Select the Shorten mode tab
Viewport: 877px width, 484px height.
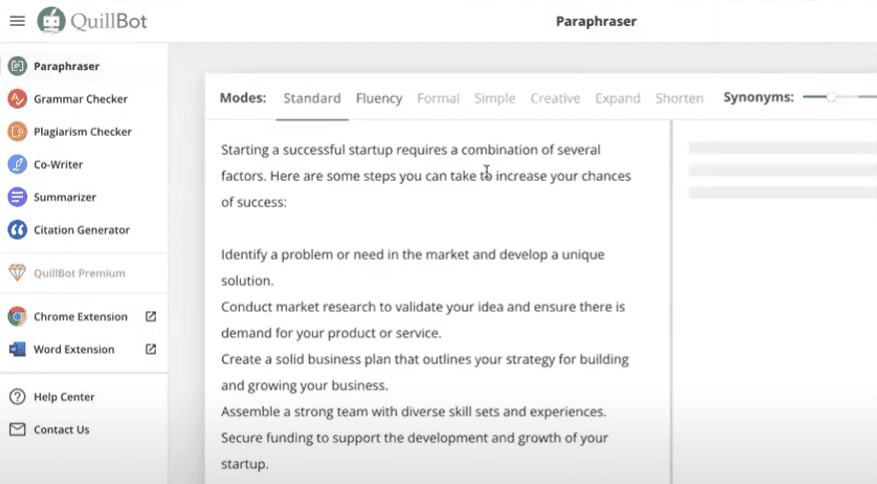pyautogui.click(x=680, y=98)
